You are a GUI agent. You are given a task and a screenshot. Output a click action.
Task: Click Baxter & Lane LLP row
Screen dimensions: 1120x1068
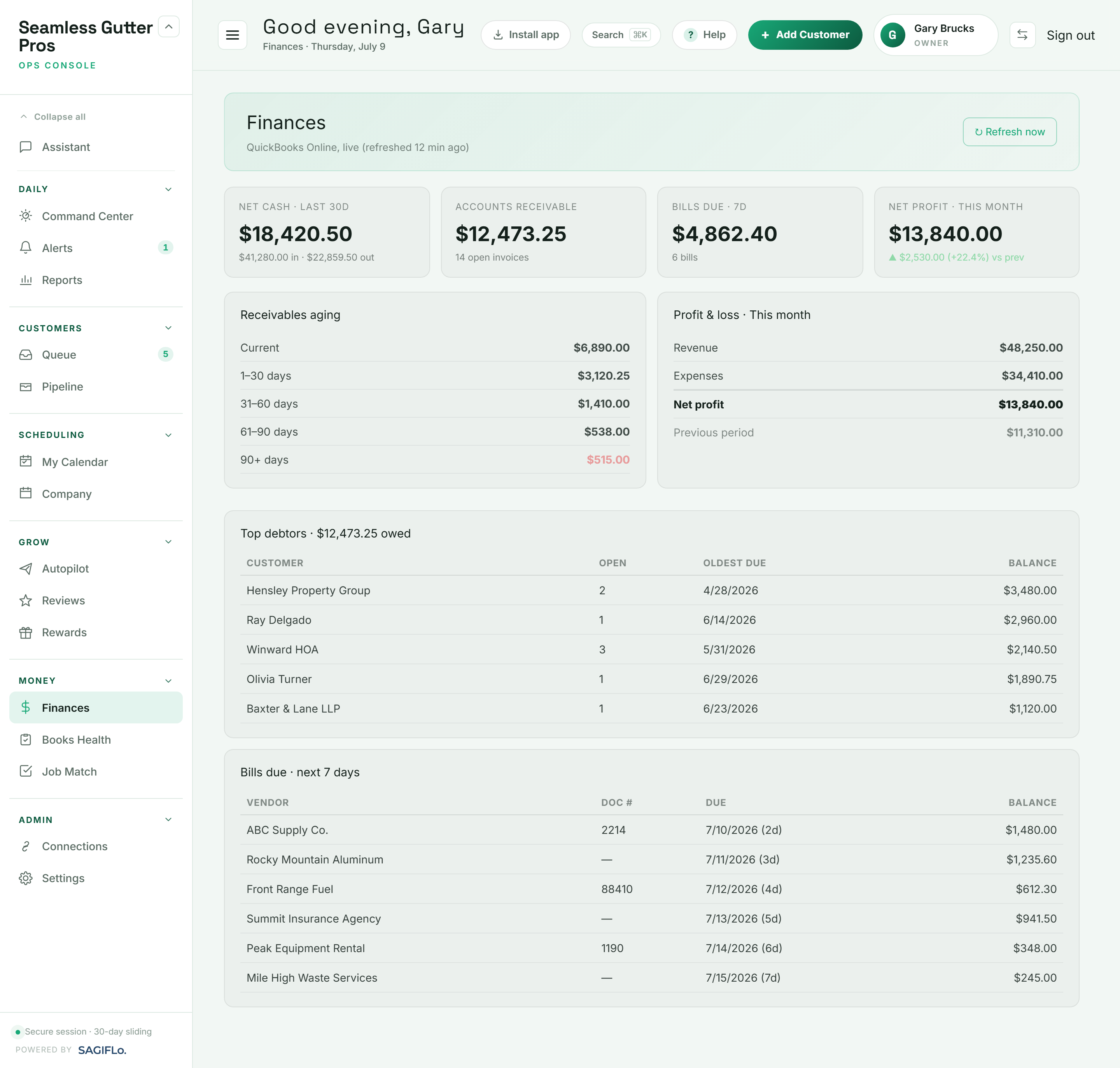pos(651,709)
